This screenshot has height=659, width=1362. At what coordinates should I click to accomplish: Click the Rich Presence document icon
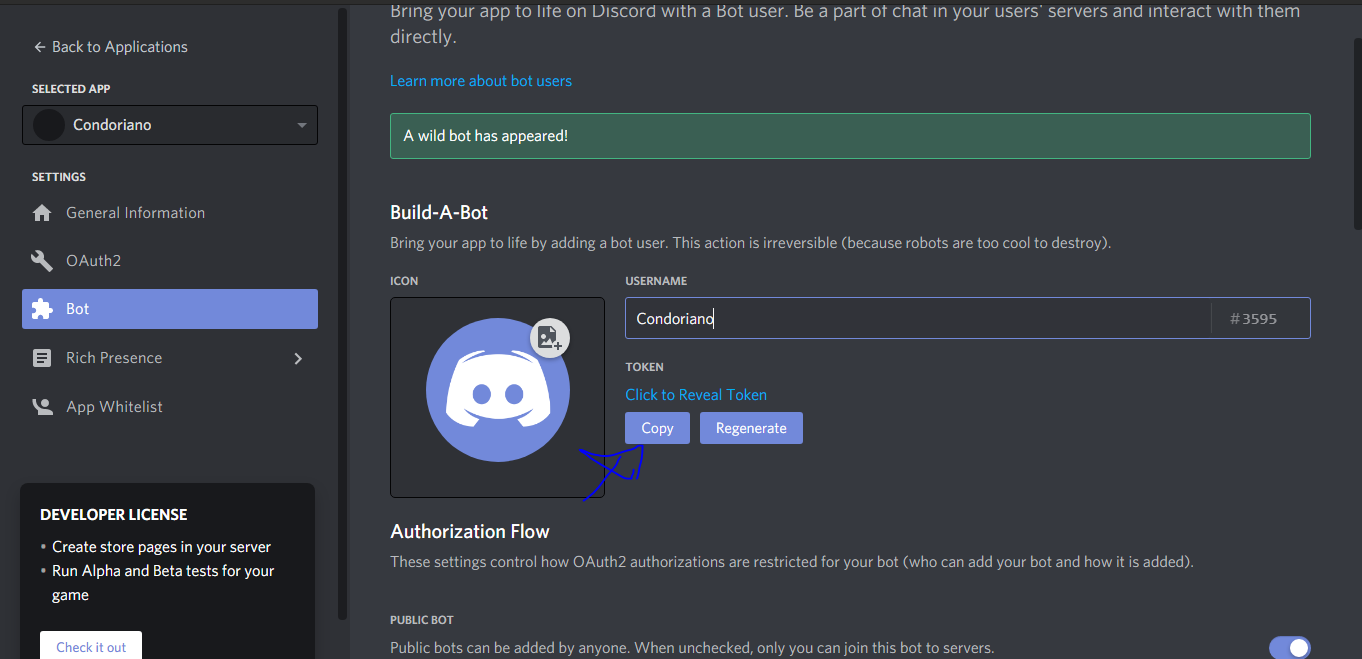click(42, 358)
